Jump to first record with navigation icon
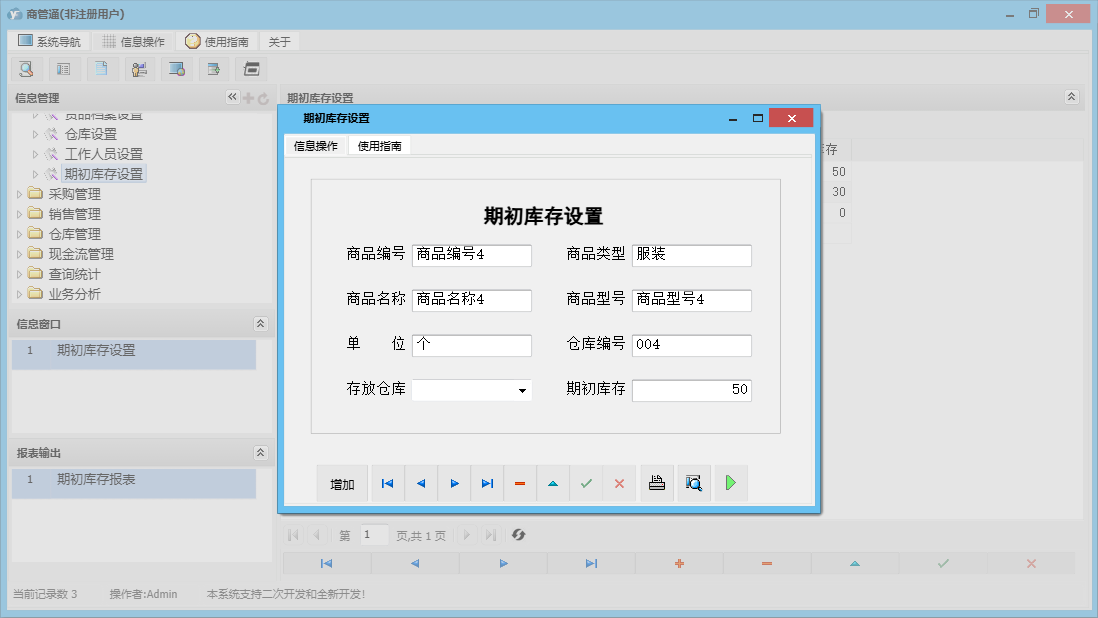 (387, 483)
